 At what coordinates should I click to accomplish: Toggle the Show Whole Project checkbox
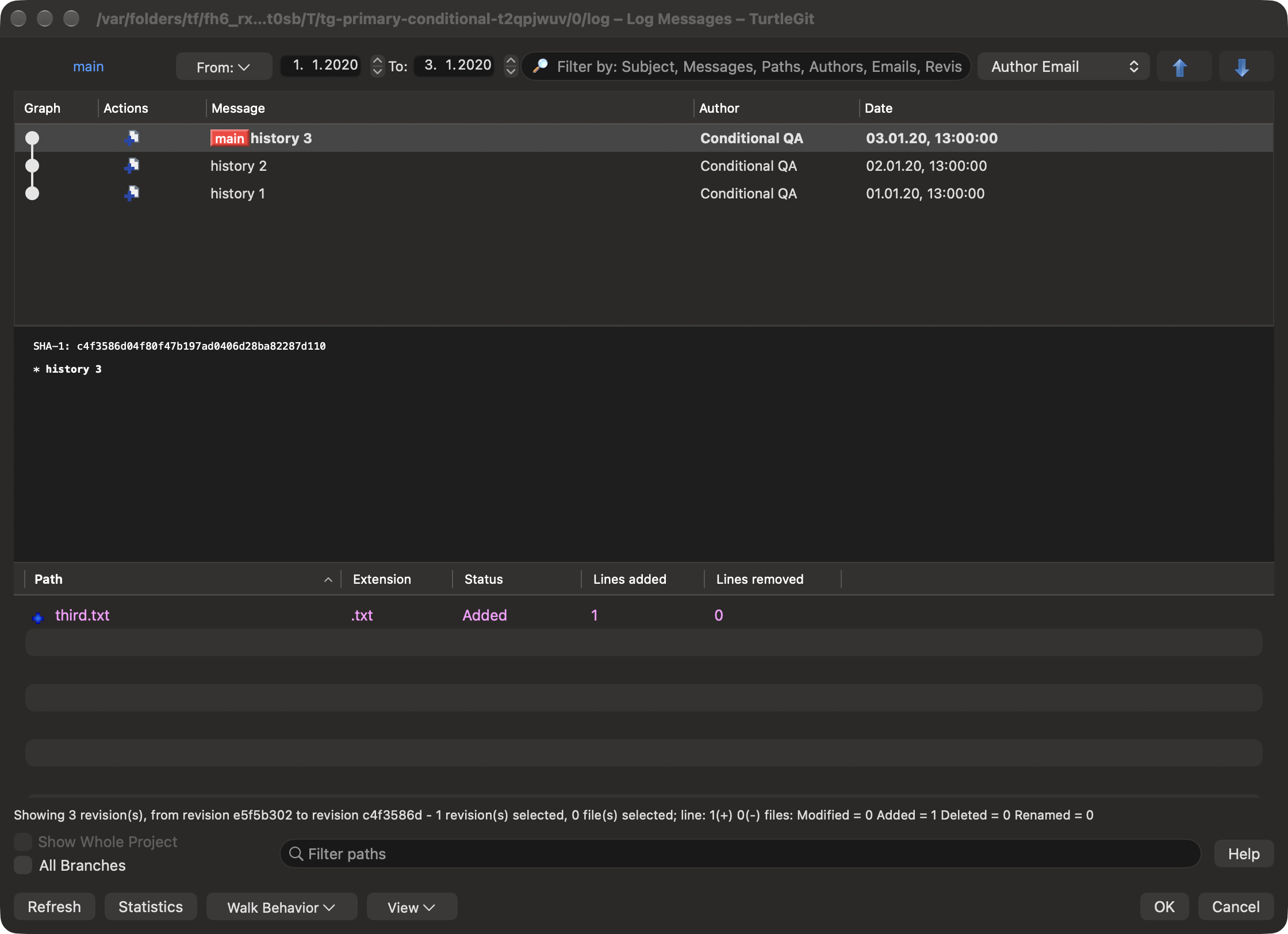click(x=23, y=841)
